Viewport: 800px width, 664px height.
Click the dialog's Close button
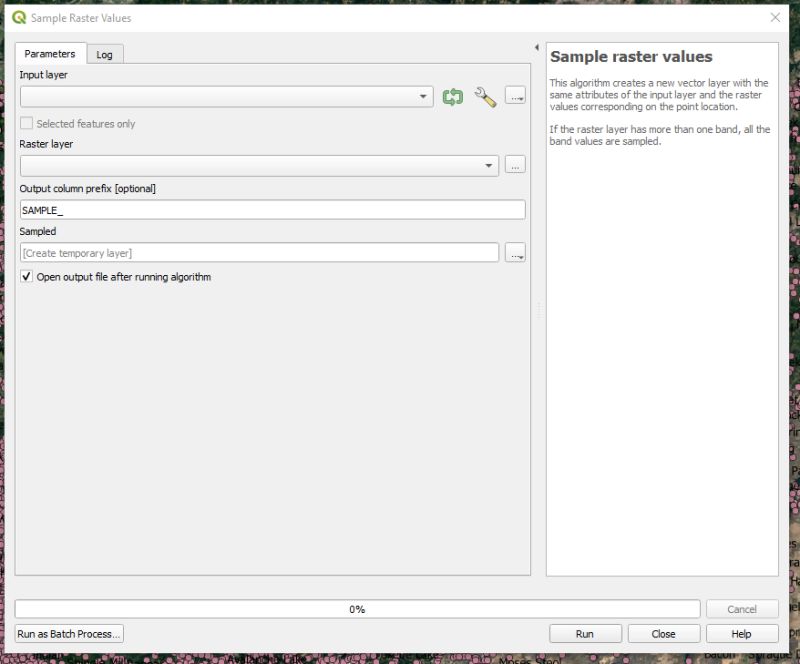point(663,634)
